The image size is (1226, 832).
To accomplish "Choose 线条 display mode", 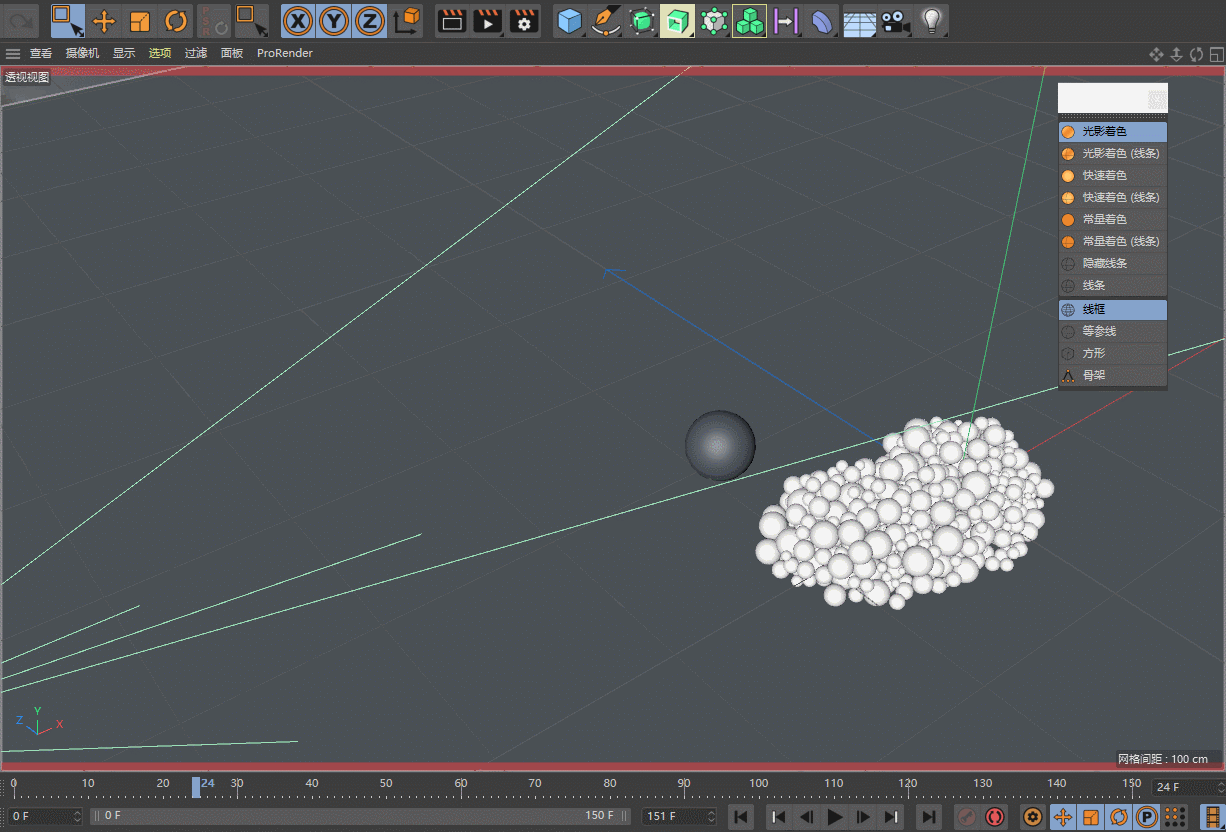I will (x=1113, y=285).
